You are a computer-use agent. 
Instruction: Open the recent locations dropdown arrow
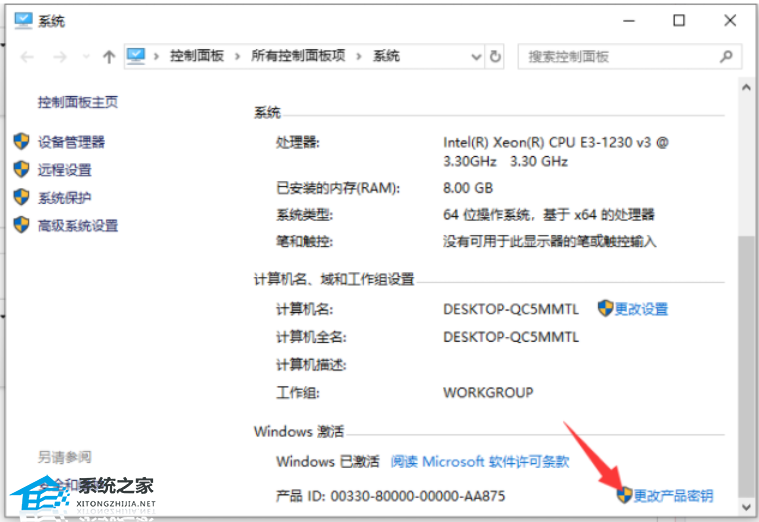pos(84,57)
